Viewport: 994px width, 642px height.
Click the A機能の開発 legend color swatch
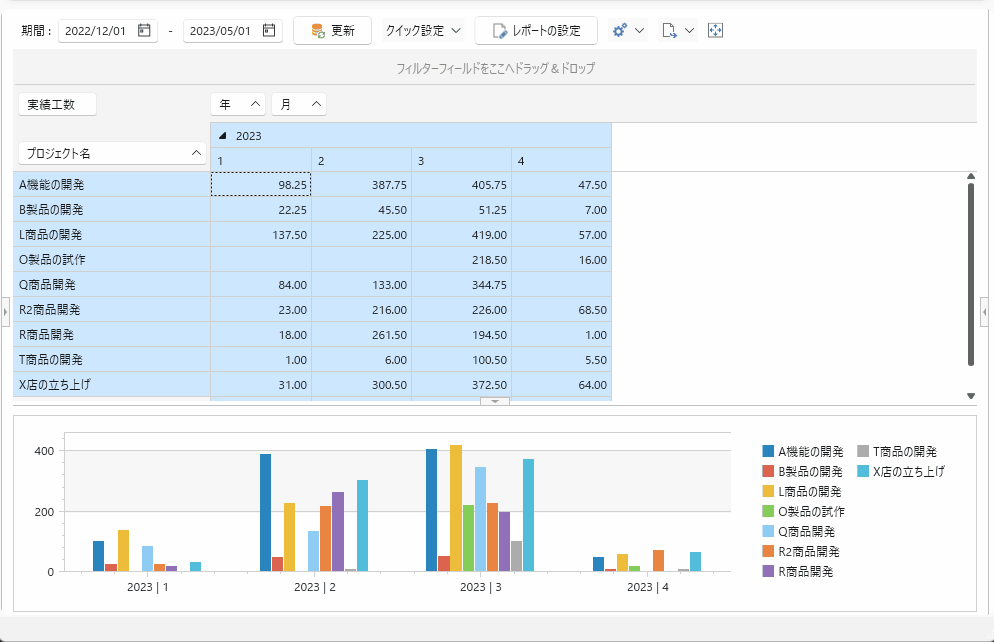point(768,452)
